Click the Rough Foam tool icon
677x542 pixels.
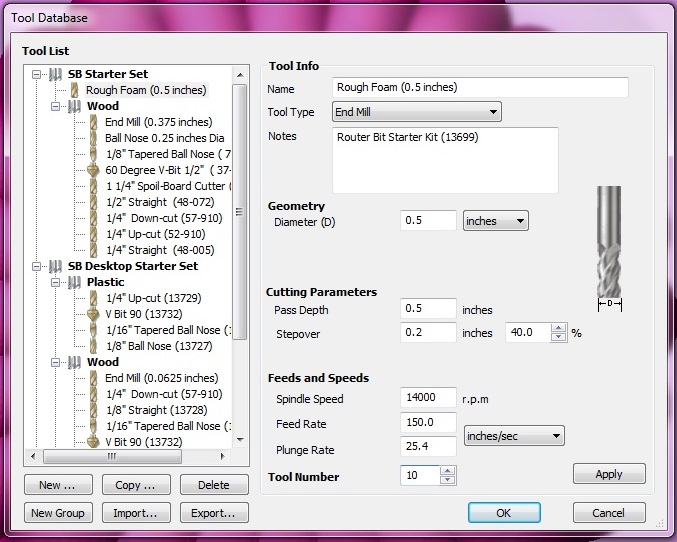(74, 90)
